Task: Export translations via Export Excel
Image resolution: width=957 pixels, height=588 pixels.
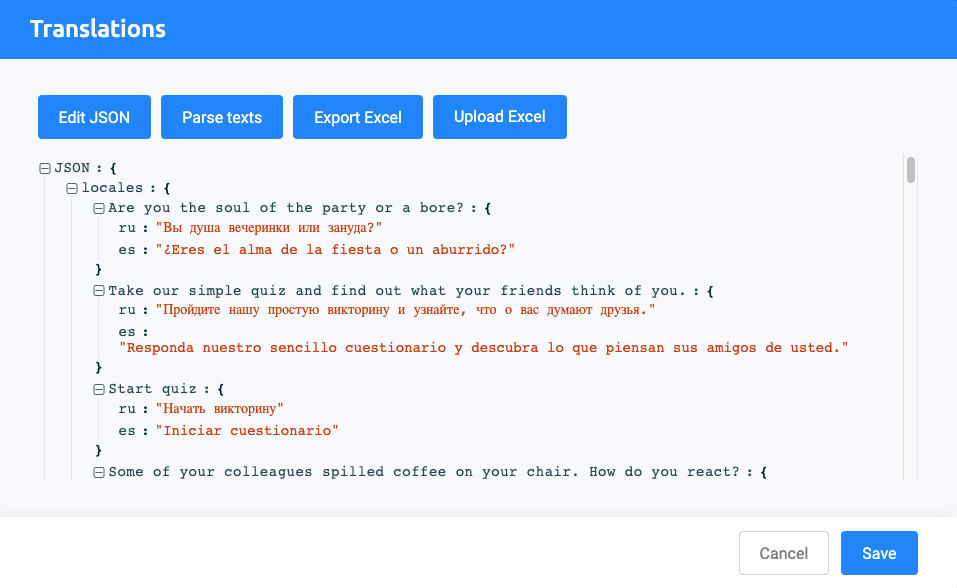Action: click(x=358, y=117)
